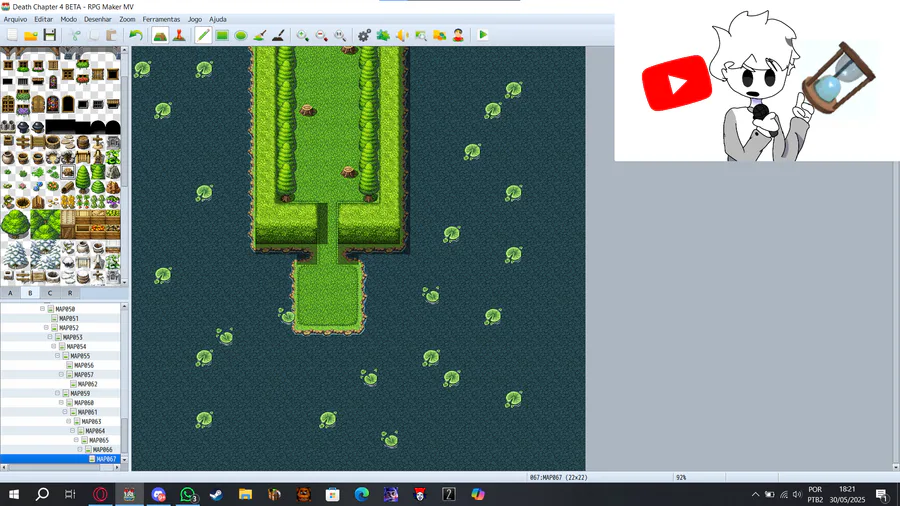Collapse the MAP052 tree node
900x506 pixels.
(46, 328)
